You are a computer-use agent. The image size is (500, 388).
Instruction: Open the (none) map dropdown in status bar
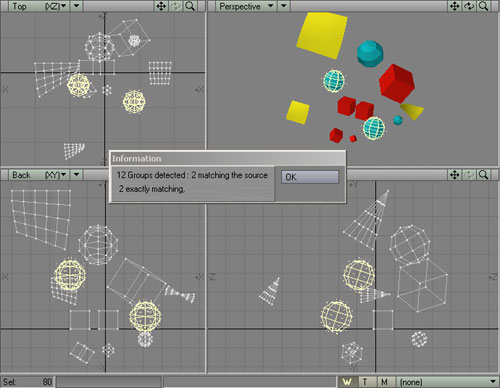pos(448,382)
